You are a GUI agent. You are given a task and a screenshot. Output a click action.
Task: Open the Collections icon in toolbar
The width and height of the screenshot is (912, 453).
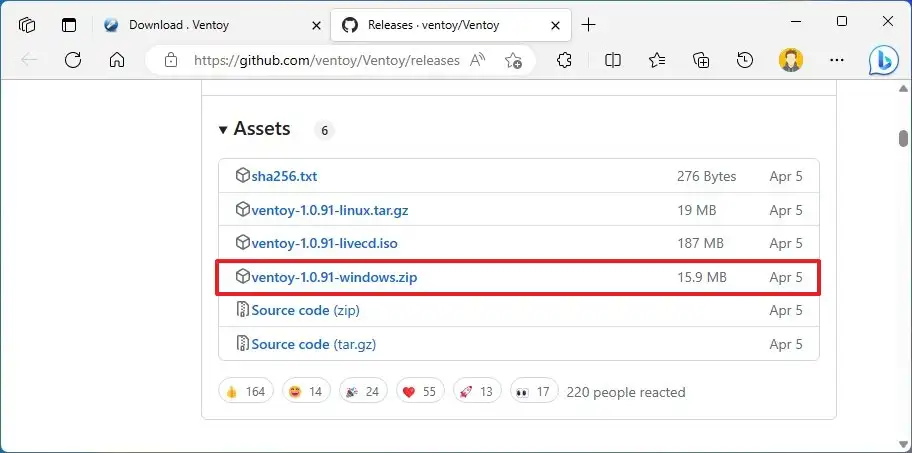click(701, 60)
